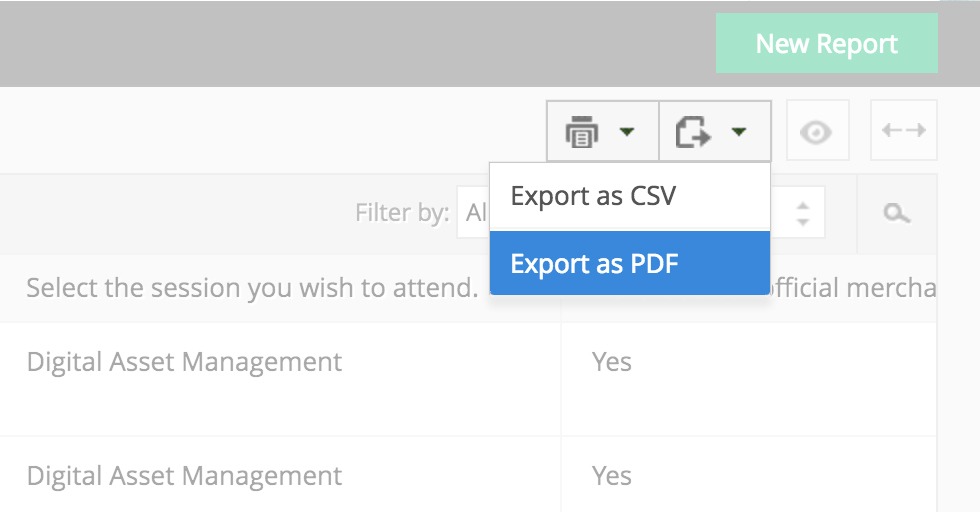
Task: Click the double-arrow expand width icon
Action: click(x=903, y=131)
